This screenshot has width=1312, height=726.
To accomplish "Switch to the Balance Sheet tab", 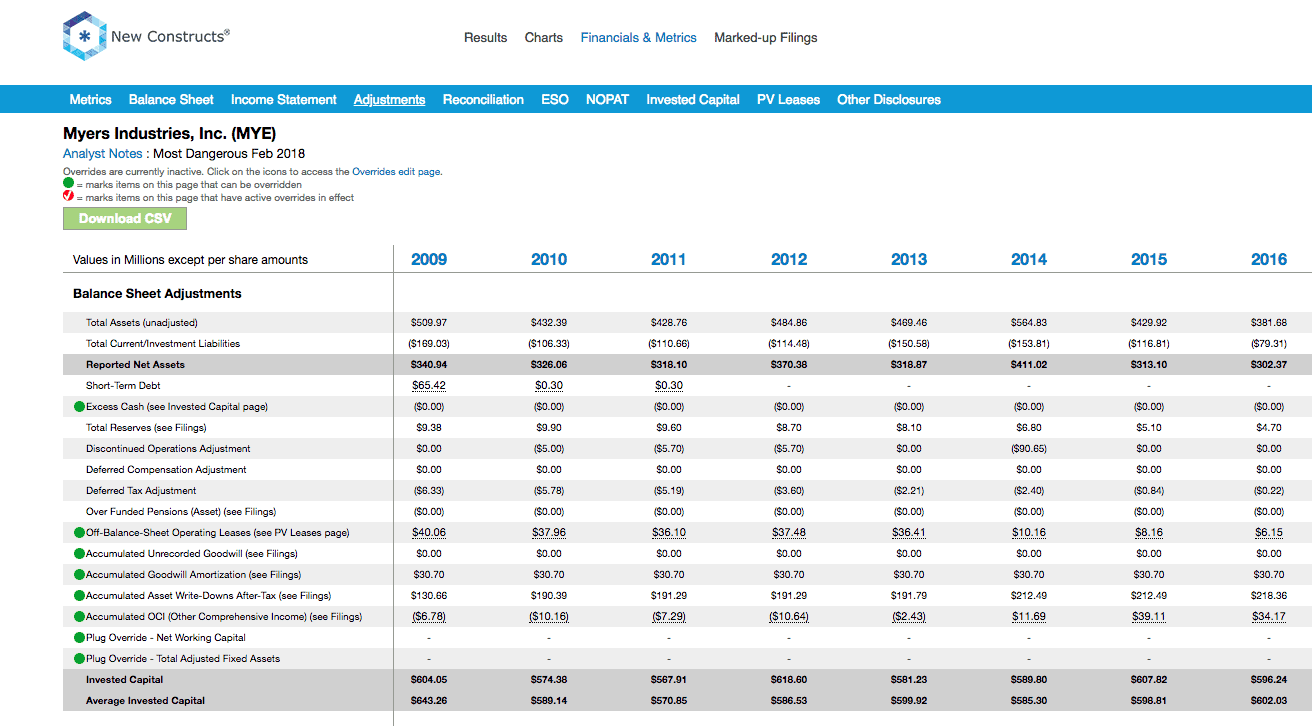I will click(171, 100).
